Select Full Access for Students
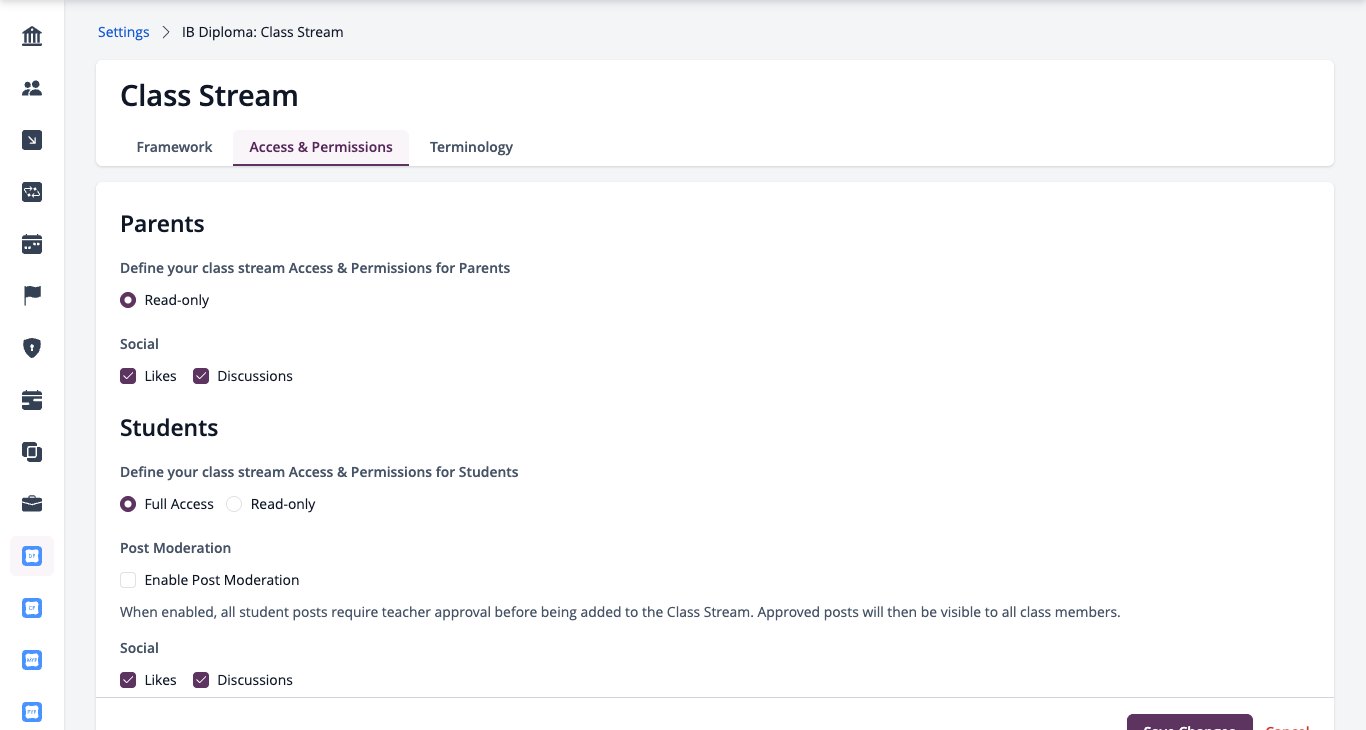The image size is (1366, 730). 128,504
